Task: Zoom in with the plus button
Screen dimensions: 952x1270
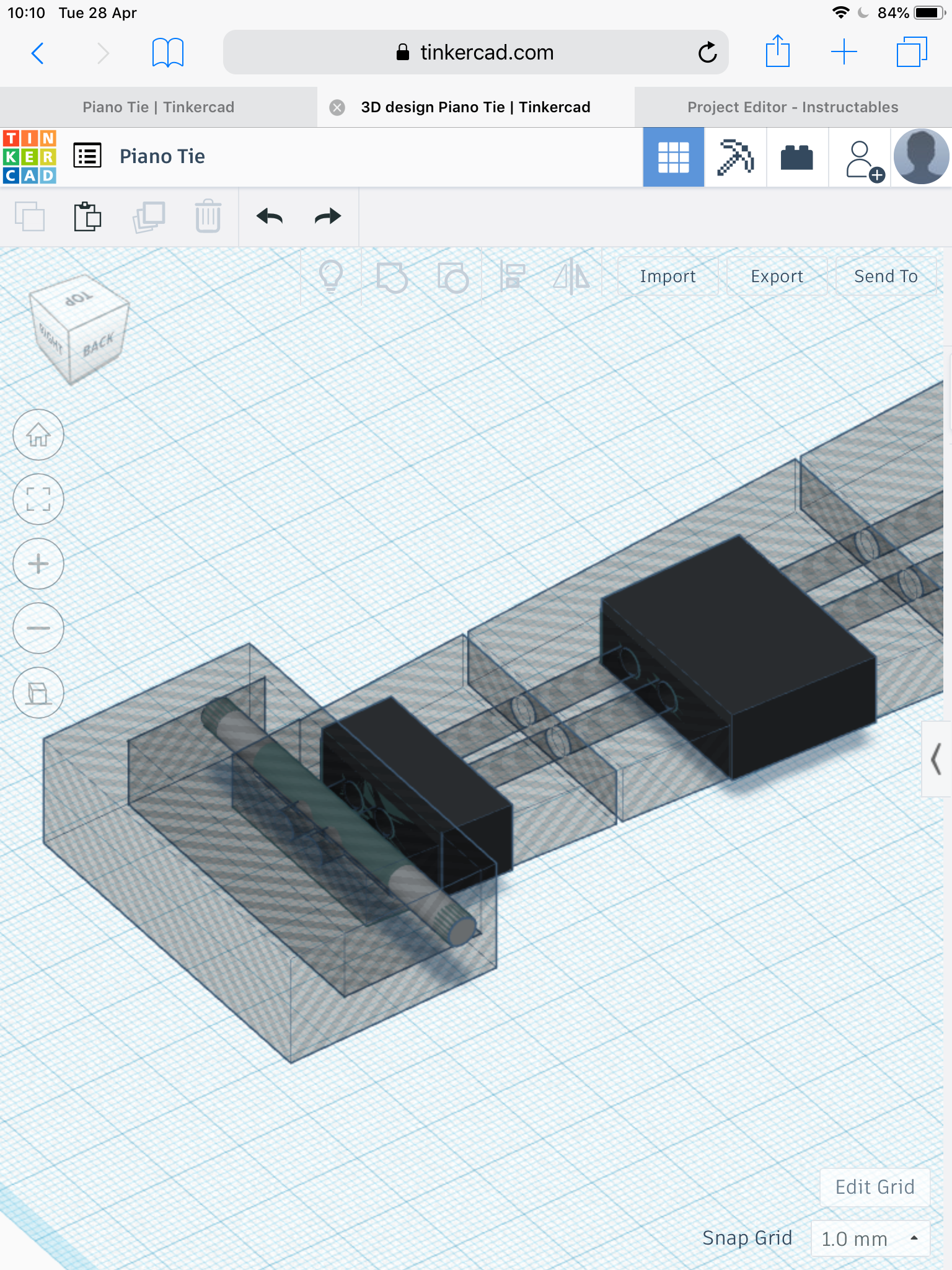Action: (x=38, y=564)
